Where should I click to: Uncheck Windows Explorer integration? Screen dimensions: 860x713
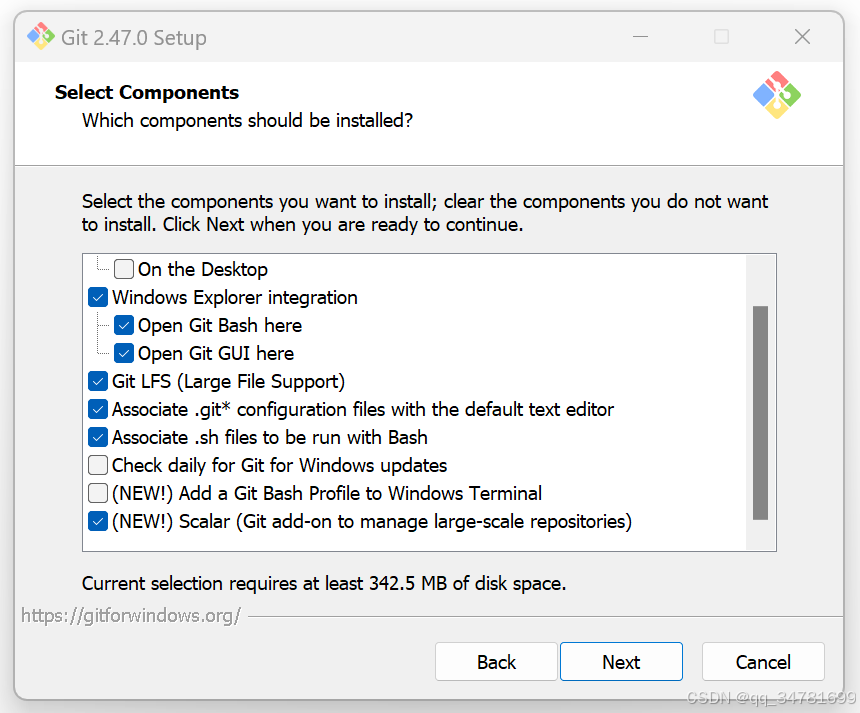tap(98, 297)
